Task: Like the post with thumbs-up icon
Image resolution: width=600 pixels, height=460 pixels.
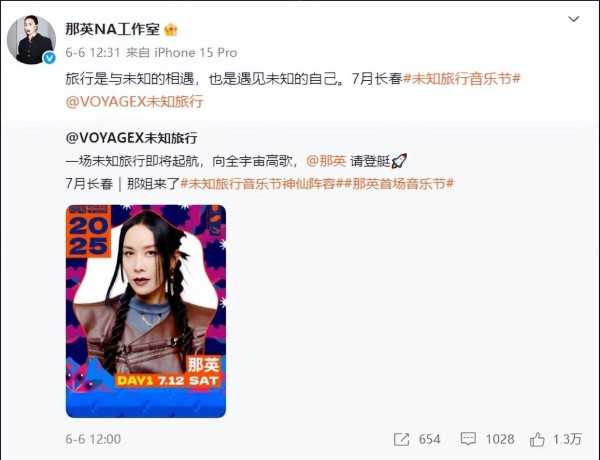Action: pos(537,439)
